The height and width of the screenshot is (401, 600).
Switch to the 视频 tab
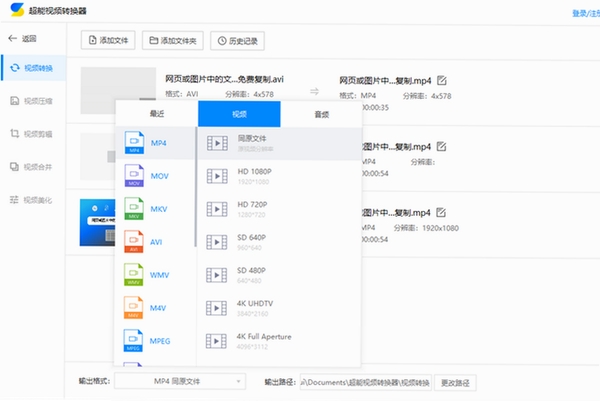point(239,114)
